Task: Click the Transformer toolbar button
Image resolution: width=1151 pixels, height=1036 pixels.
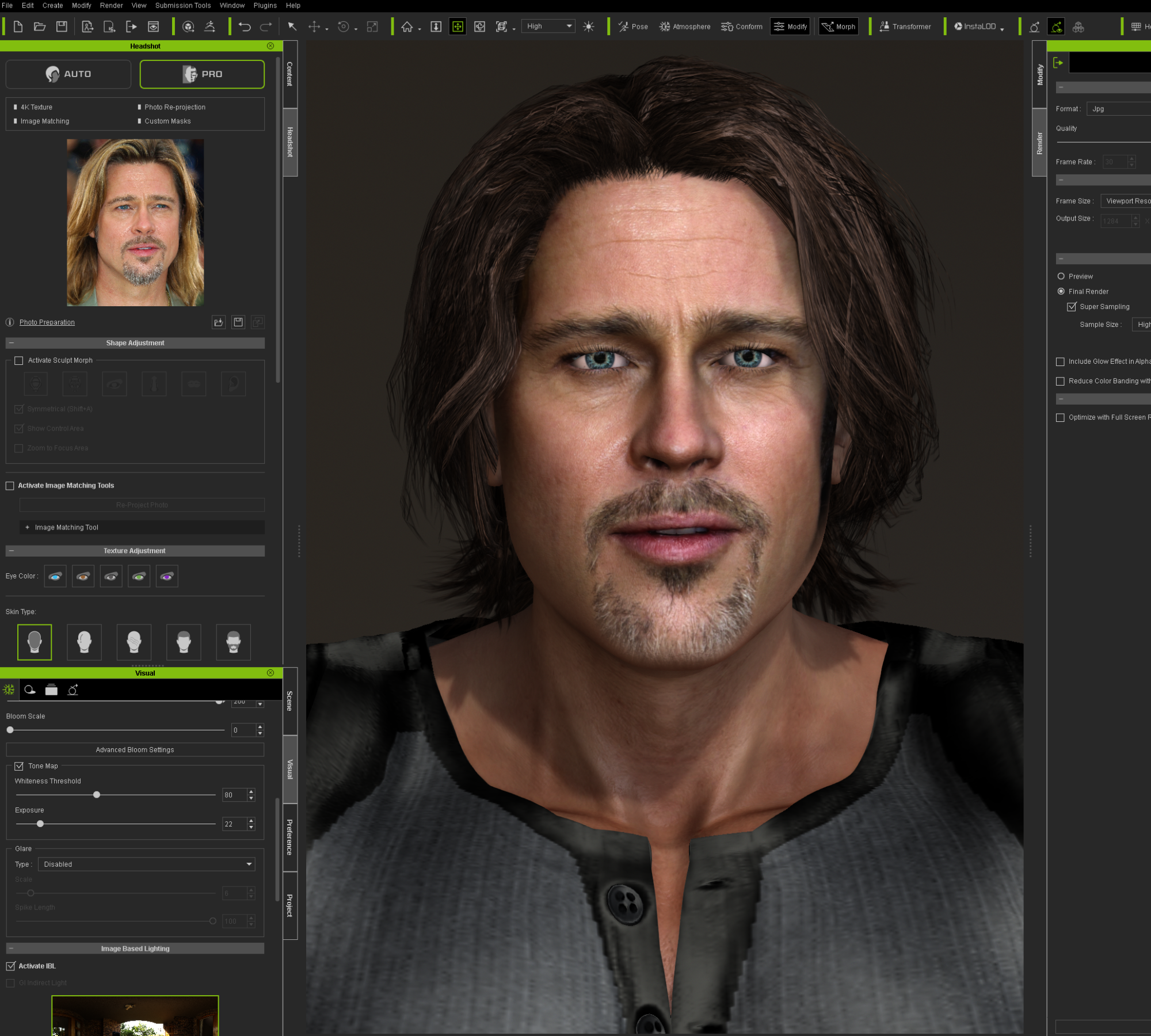Action: tap(905, 26)
